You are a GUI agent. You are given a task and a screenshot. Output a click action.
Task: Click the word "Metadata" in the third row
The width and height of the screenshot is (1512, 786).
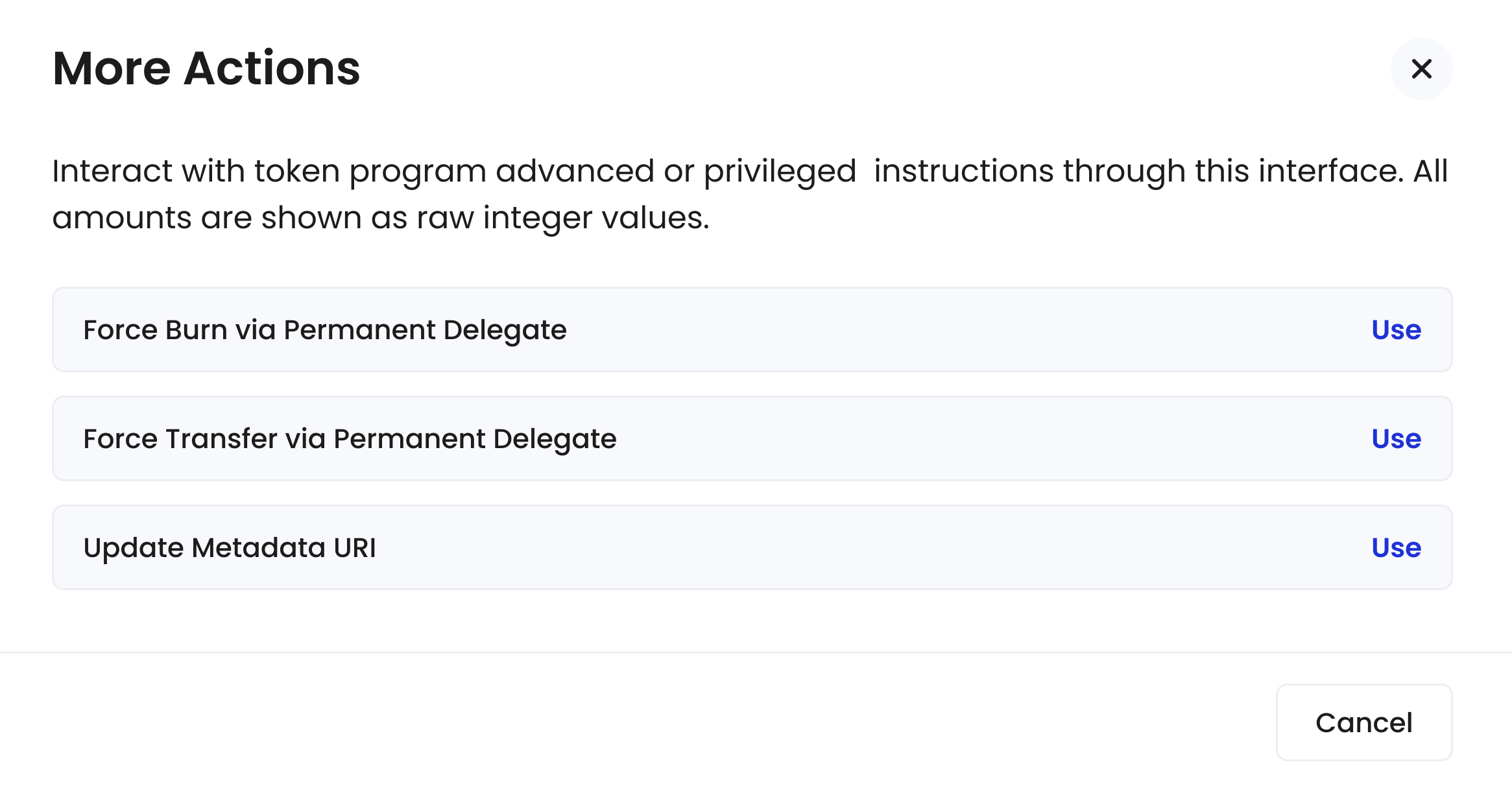click(258, 548)
